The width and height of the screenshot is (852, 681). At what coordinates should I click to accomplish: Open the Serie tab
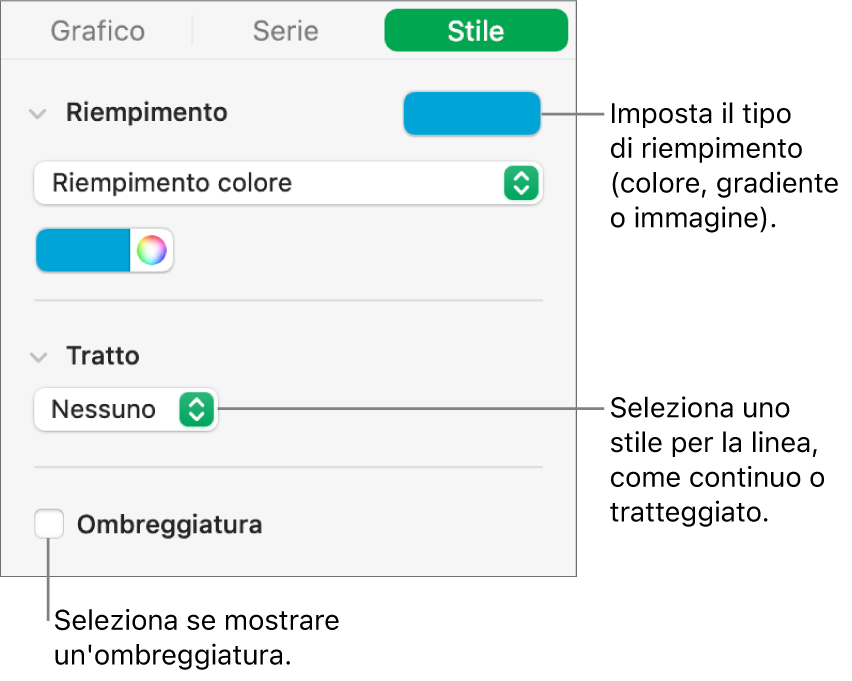[x=287, y=31]
